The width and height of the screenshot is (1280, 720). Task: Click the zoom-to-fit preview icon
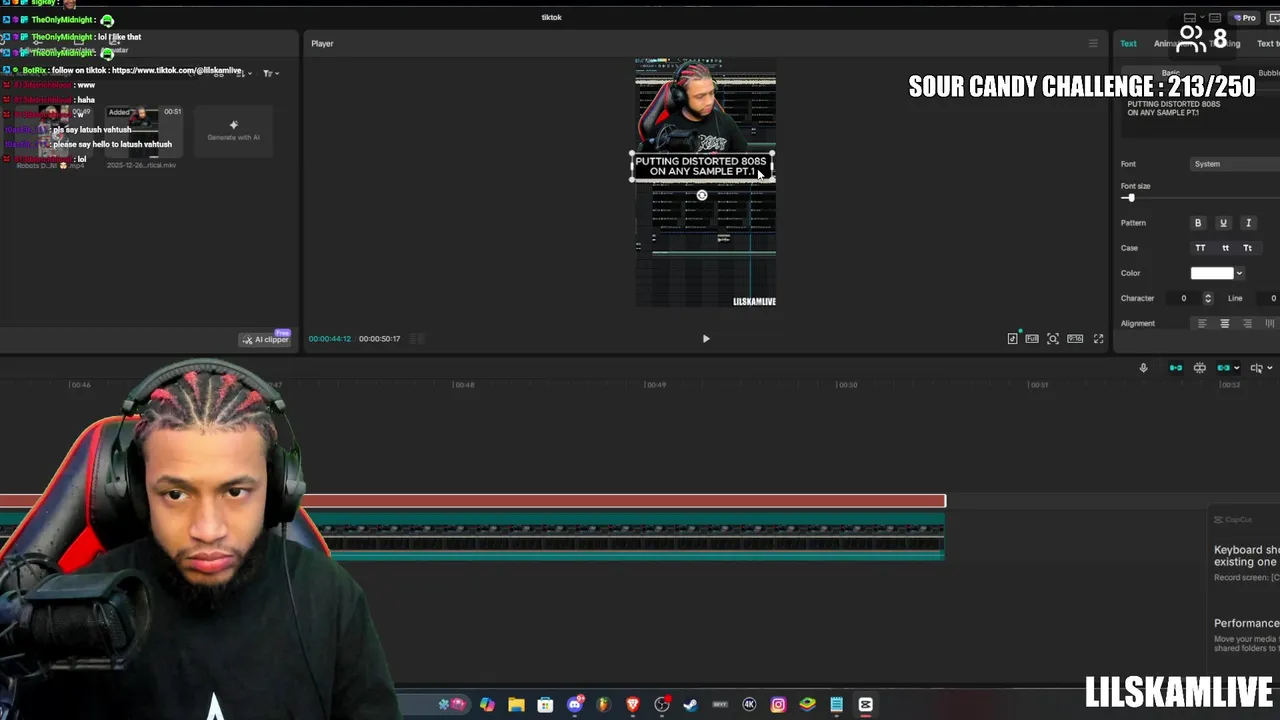[1053, 339]
